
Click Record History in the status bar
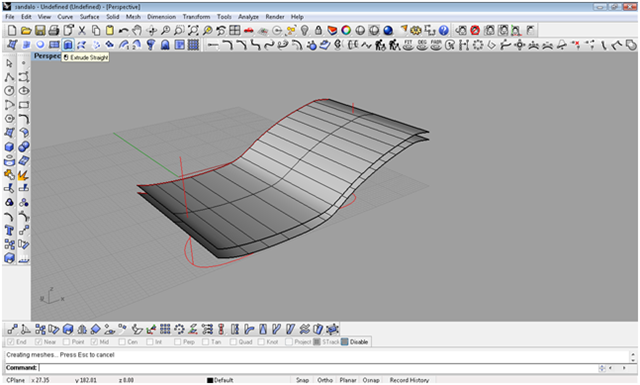pyautogui.click(x=409, y=380)
